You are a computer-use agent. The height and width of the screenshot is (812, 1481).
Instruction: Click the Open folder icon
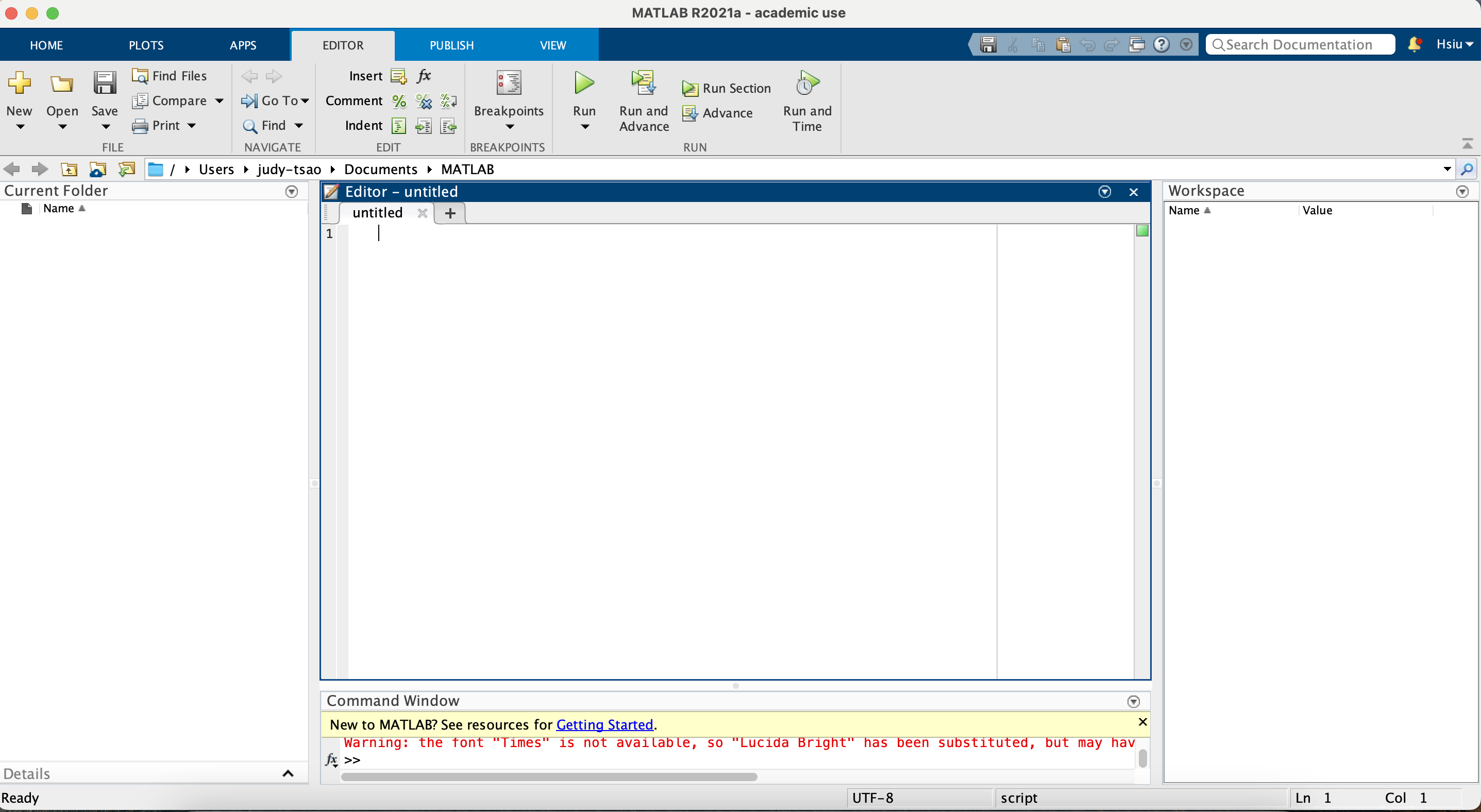click(x=61, y=84)
